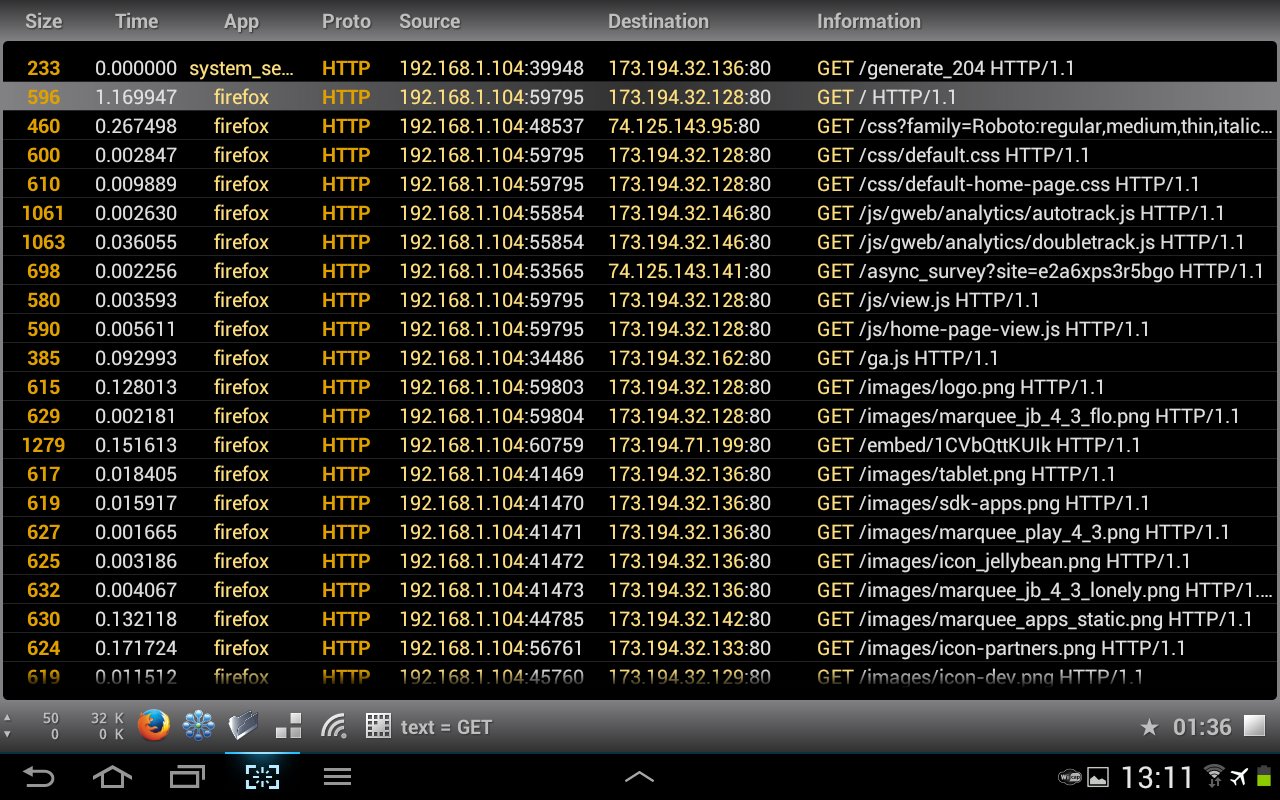
Task: Select the GET /images/tablet.png row
Action: point(640,474)
